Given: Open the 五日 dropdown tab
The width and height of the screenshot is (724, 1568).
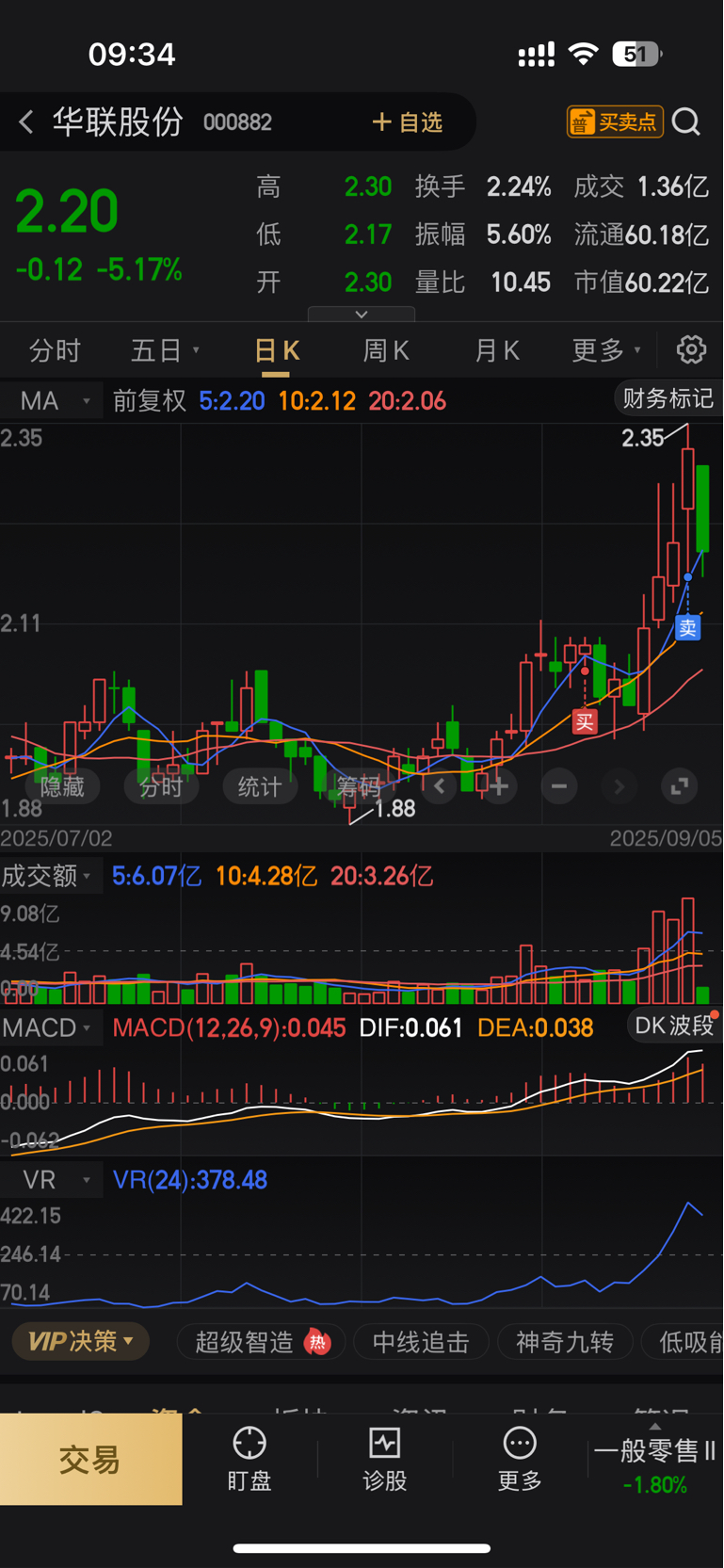Looking at the screenshot, I should click(165, 351).
